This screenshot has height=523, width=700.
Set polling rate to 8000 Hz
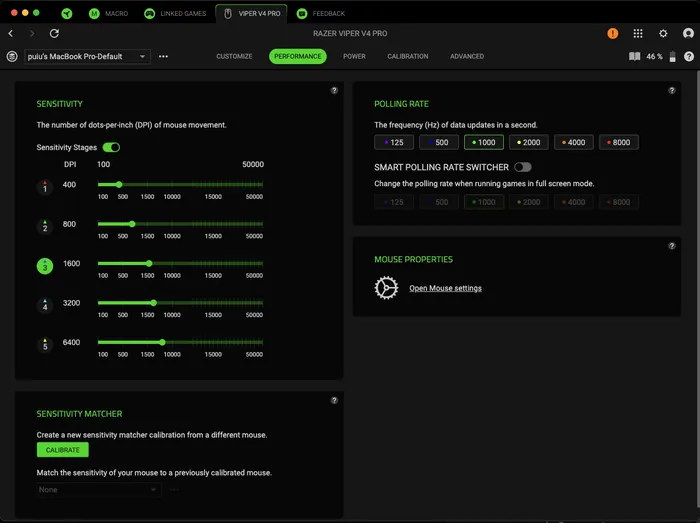coord(619,142)
